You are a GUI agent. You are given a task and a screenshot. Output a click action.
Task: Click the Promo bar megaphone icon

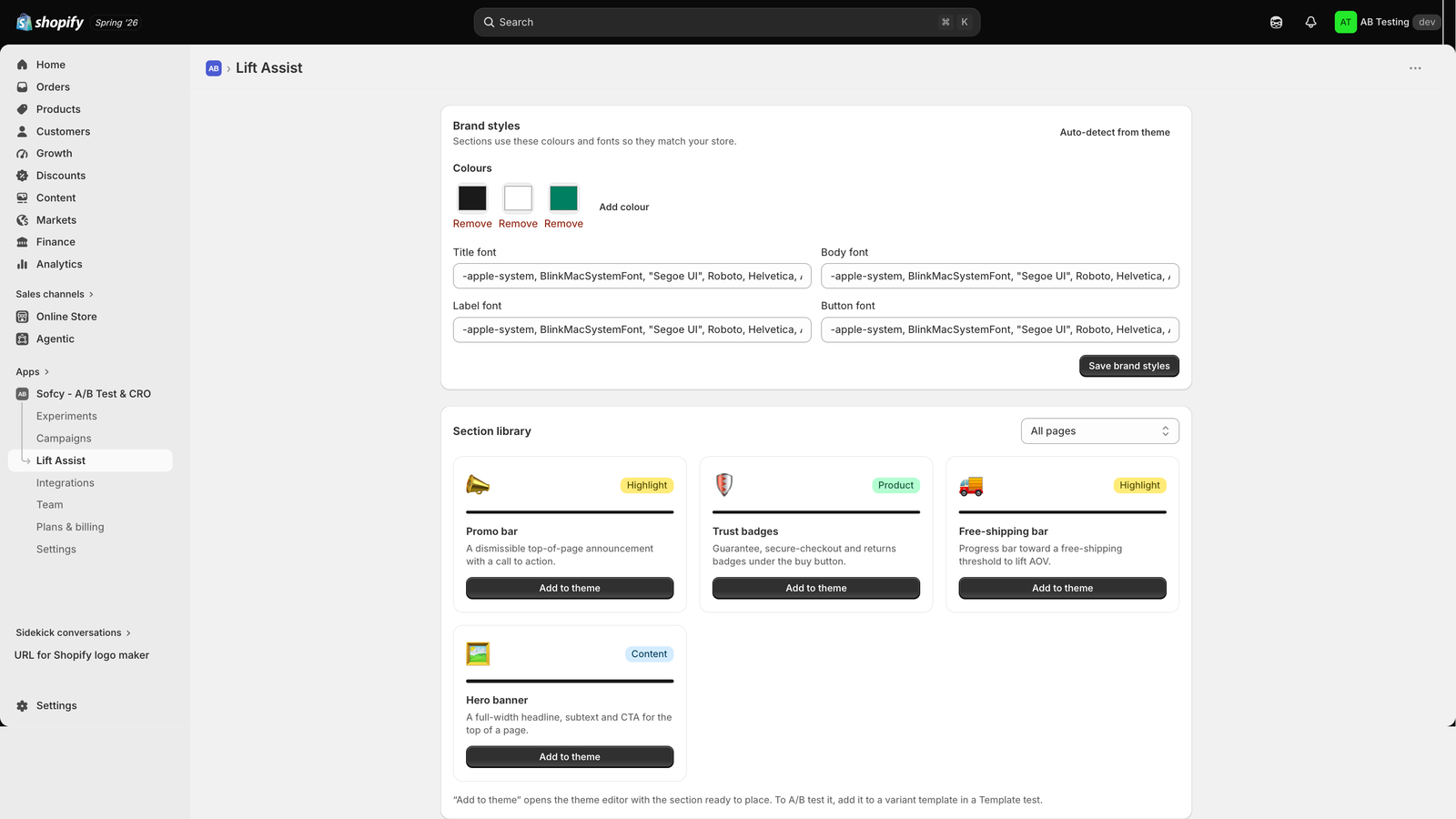pos(478,485)
